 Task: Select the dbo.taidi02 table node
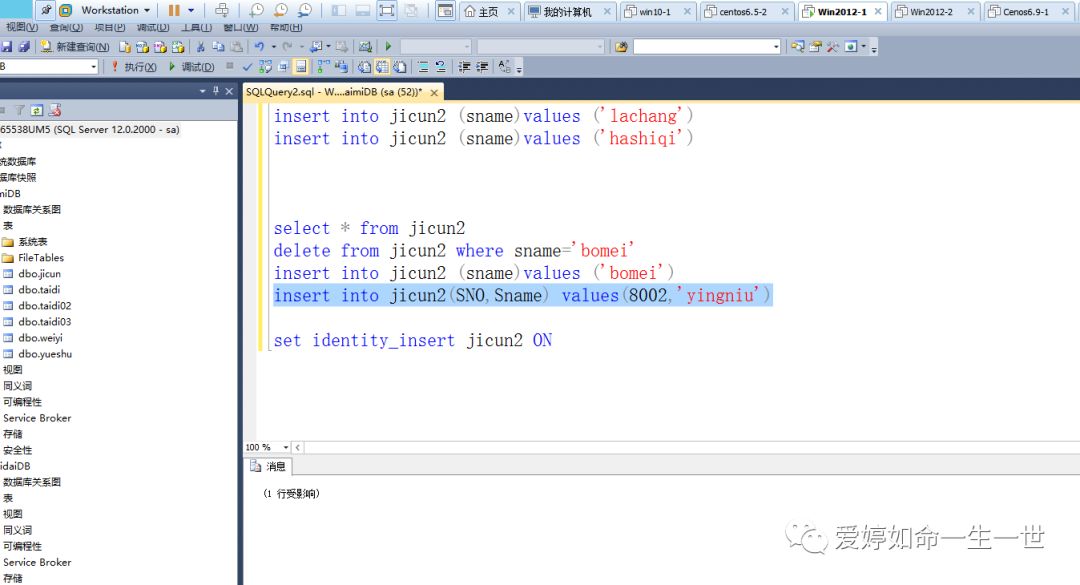[45, 305]
